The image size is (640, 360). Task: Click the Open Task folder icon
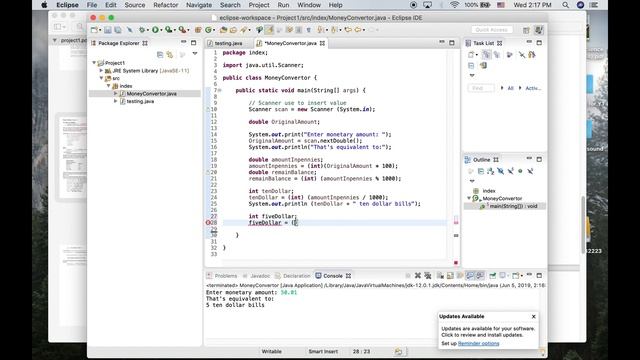click(233, 30)
